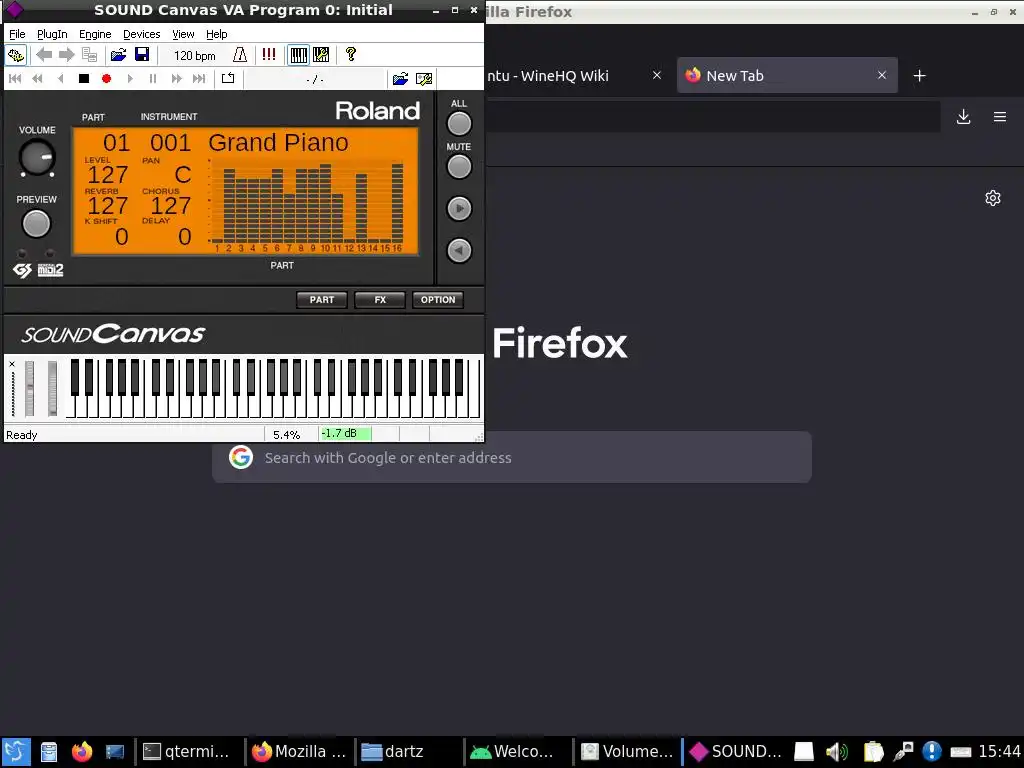Click the skip-to-end transport button
The height and width of the screenshot is (768, 1024).
[x=199, y=78]
